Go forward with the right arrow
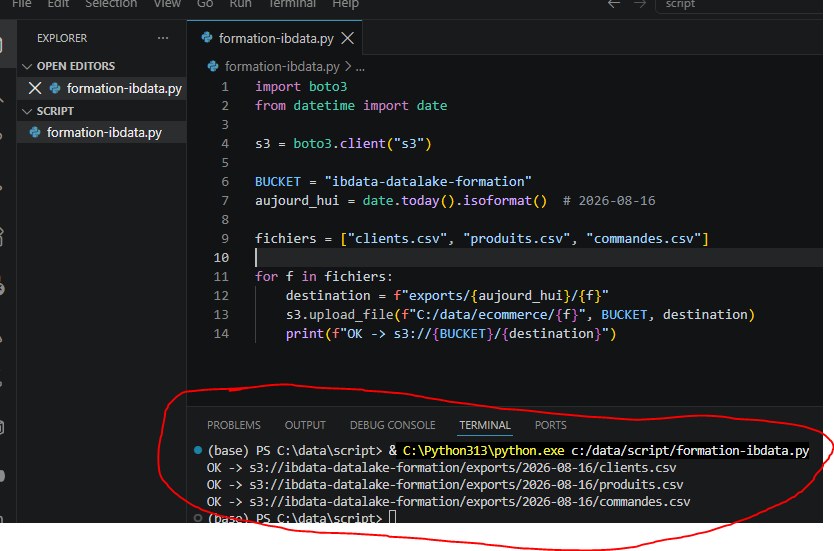 tap(640, 4)
